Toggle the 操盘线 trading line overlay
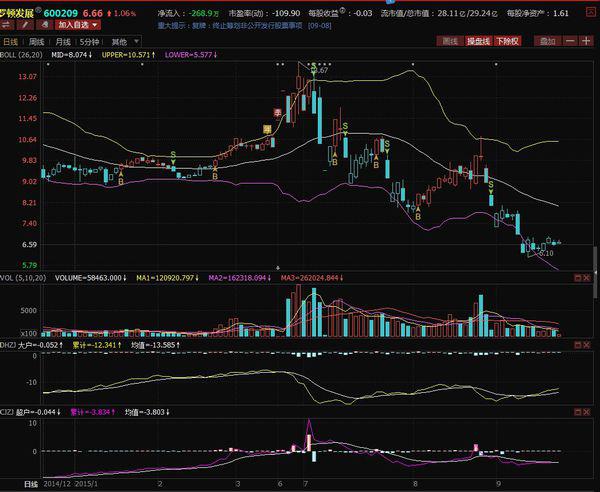Viewport: 600px width, 492px height. pyautogui.click(x=479, y=42)
